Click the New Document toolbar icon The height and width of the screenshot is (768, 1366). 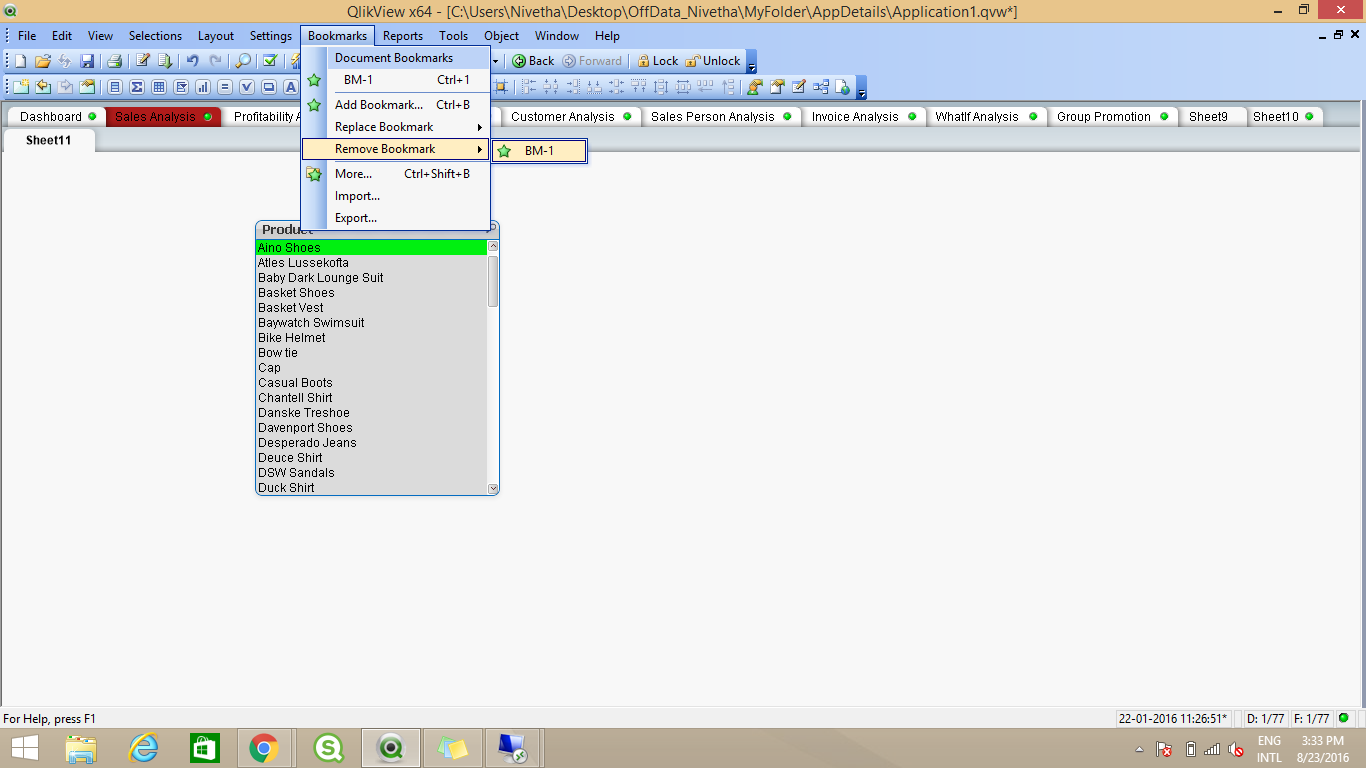point(20,61)
